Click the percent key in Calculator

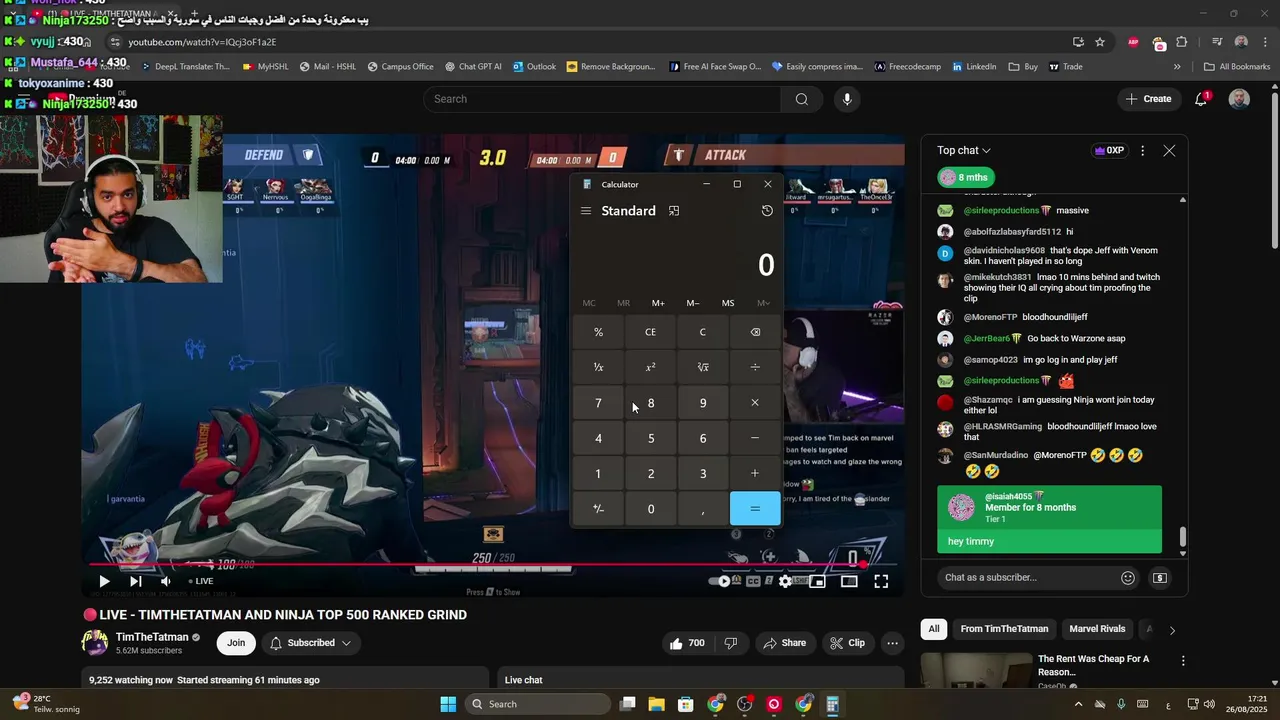(x=598, y=332)
